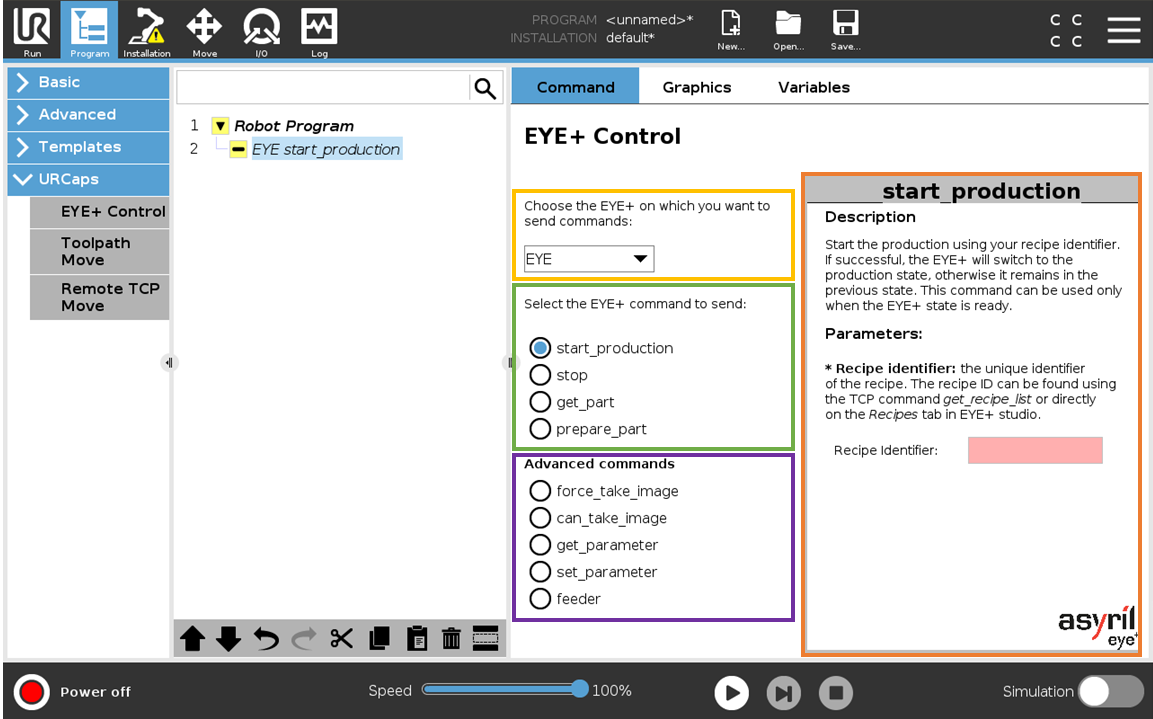1153x719 pixels.
Task: Collapse the left sidebar handle
Action: click(169, 362)
